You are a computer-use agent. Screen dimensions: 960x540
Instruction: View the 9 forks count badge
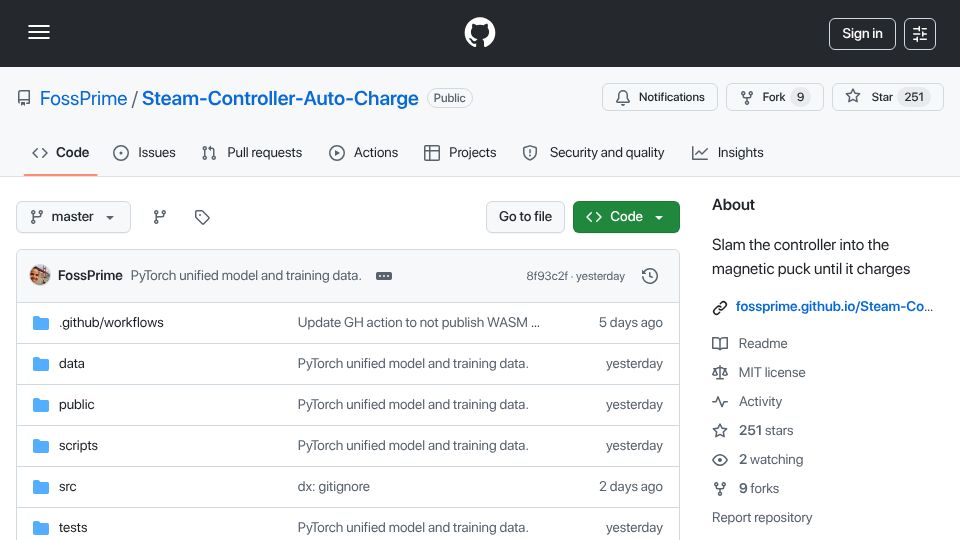point(800,97)
